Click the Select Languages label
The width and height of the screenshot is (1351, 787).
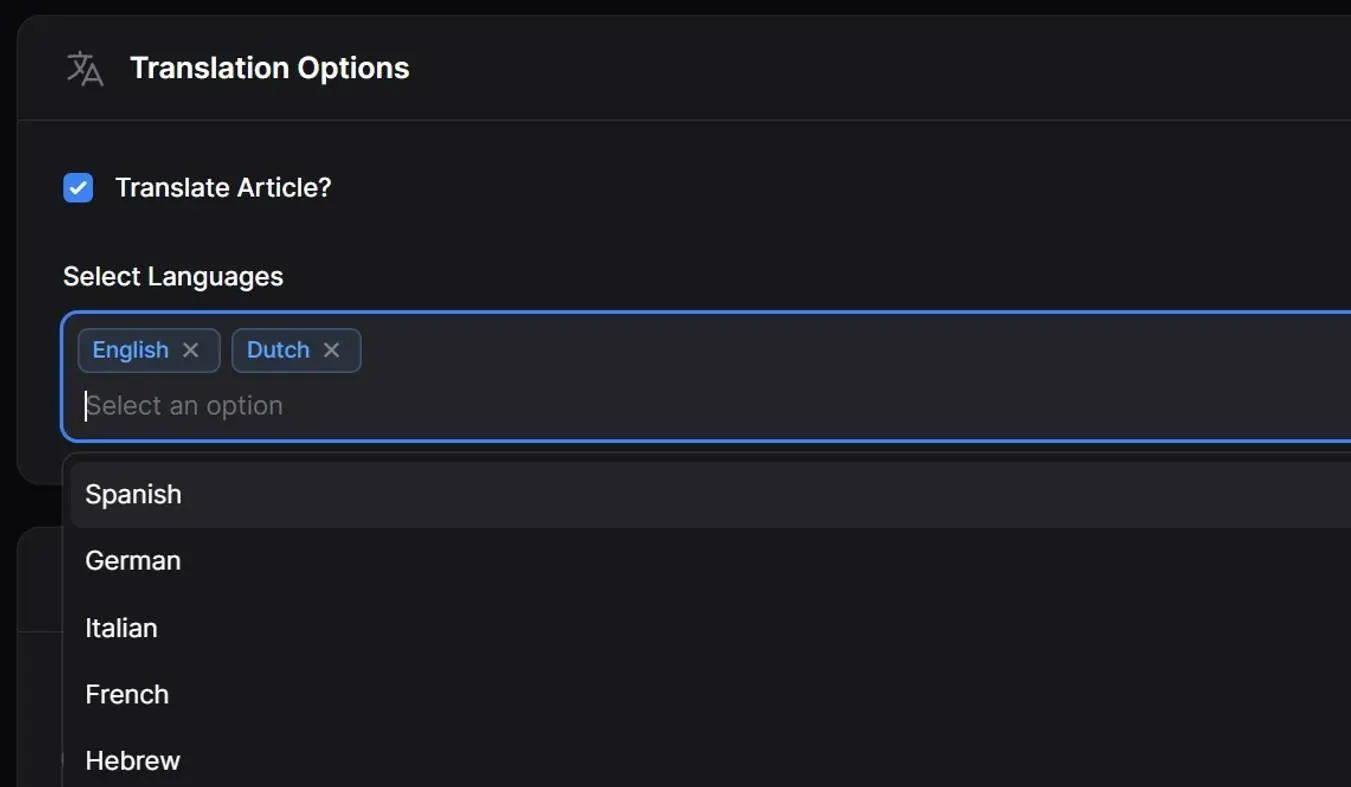(x=173, y=276)
